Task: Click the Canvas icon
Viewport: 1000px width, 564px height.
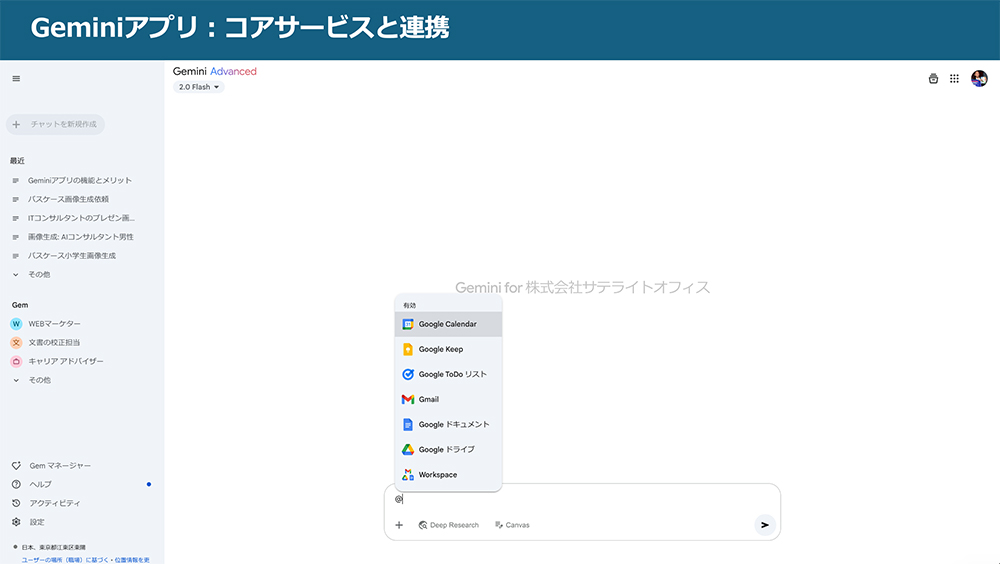Action: 499,525
